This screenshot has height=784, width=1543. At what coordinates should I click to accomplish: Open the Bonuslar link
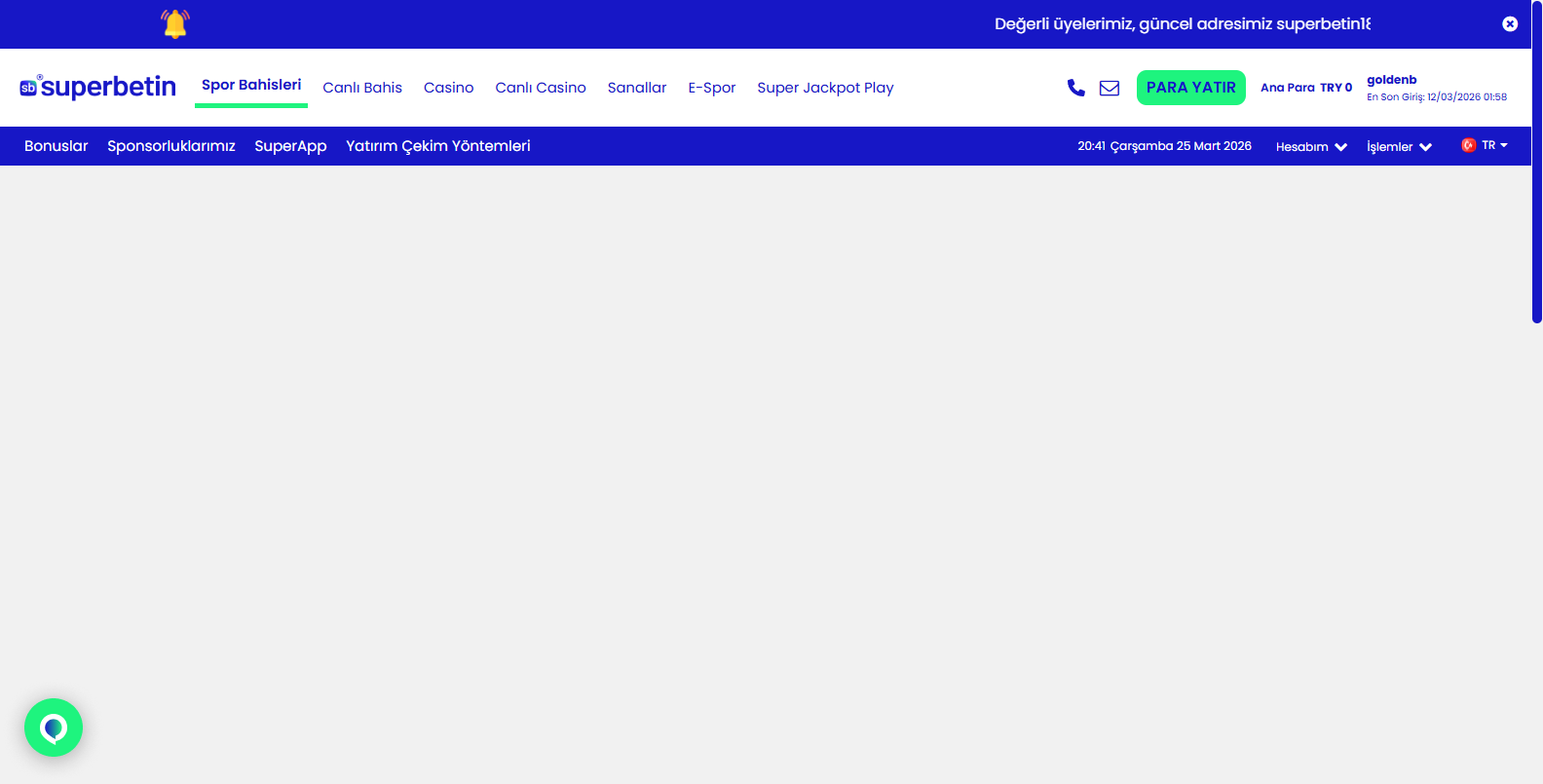tap(56, 146)
